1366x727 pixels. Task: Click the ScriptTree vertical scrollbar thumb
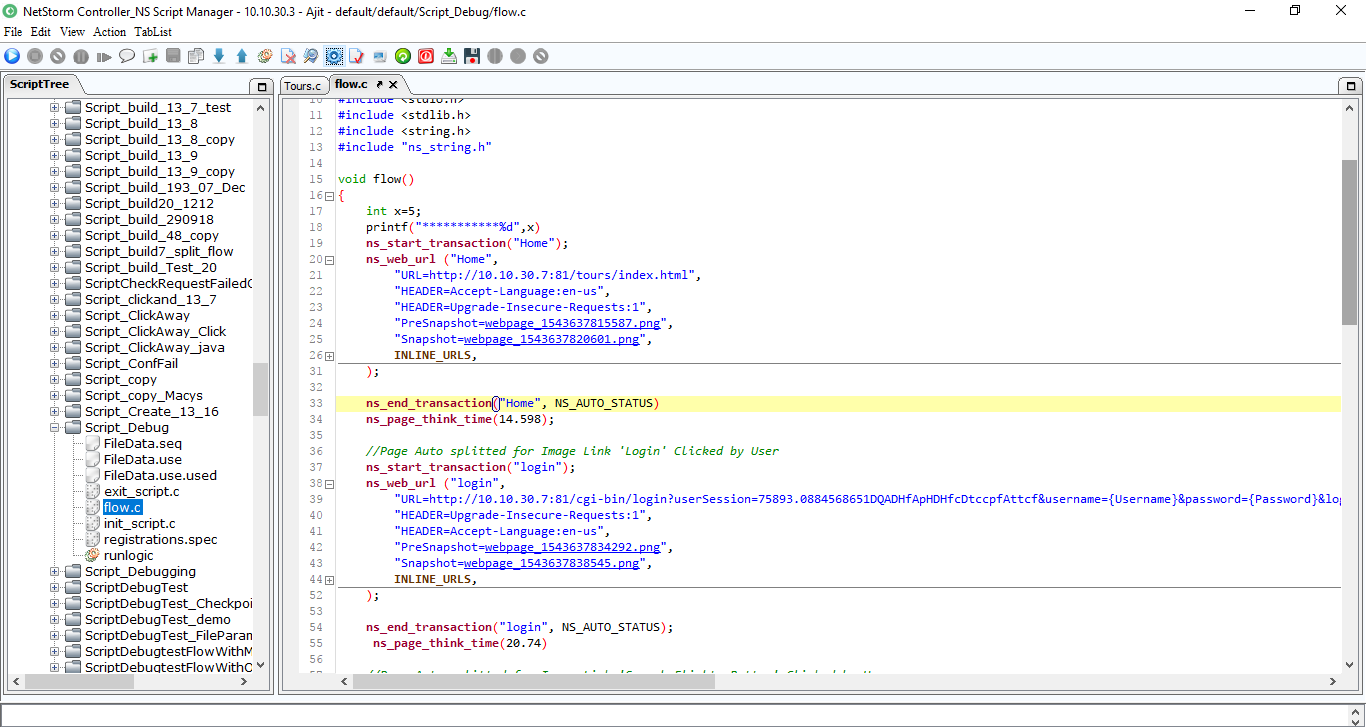tap(261, 389)
